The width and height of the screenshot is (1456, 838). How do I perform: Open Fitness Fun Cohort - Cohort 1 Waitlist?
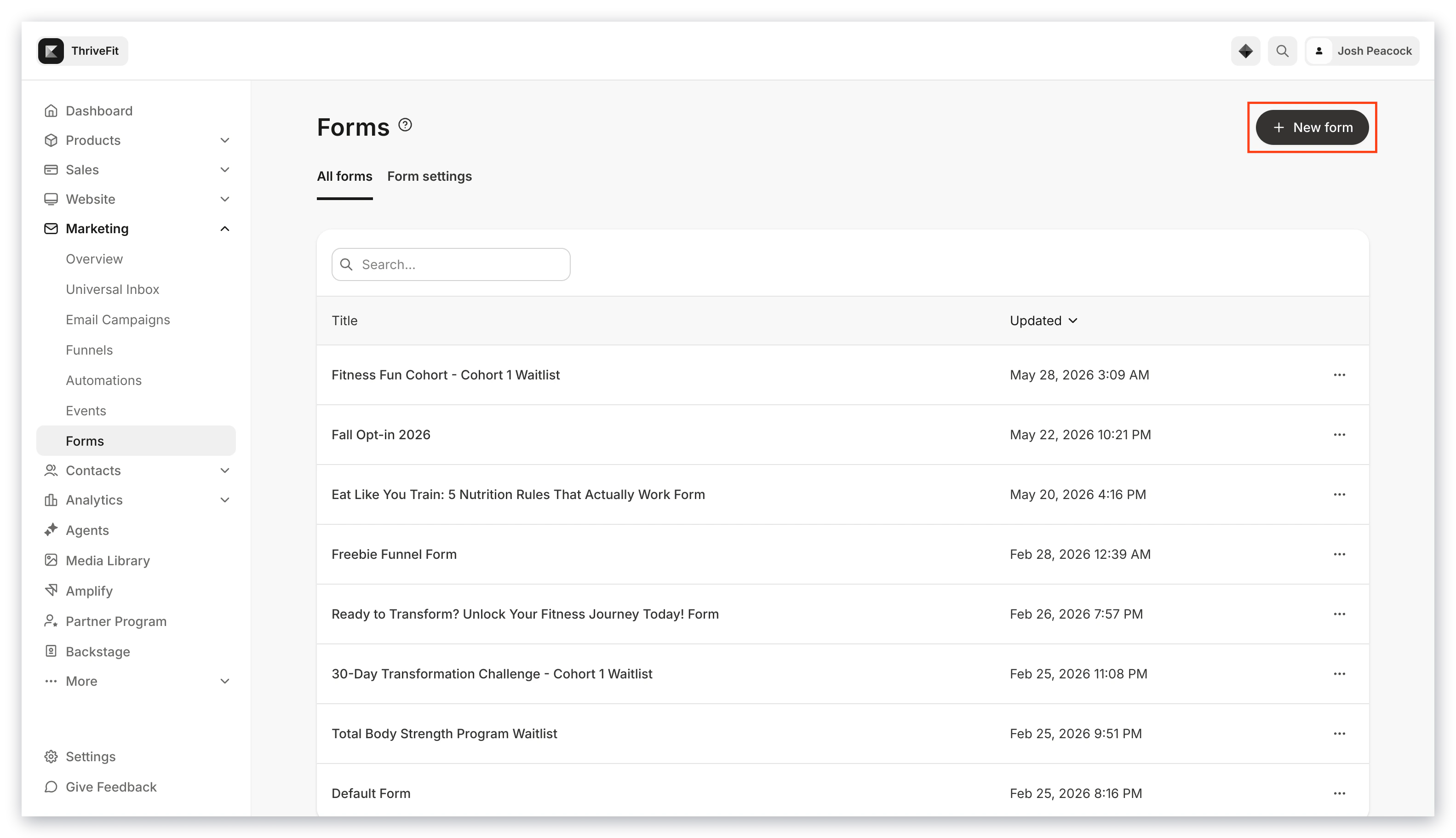point(446,375)
